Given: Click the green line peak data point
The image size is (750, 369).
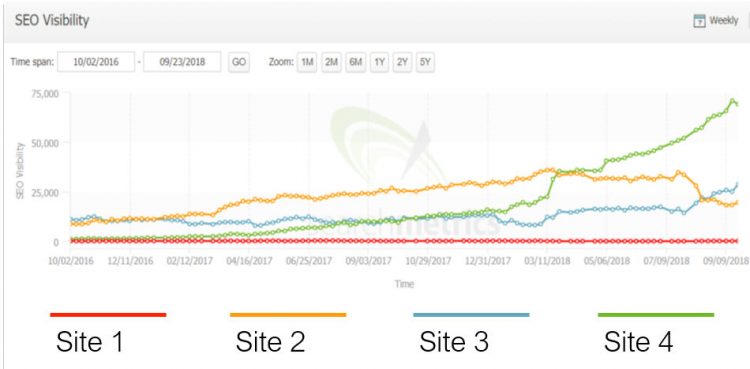Looking at the screenshot, I should coord(732,101).
